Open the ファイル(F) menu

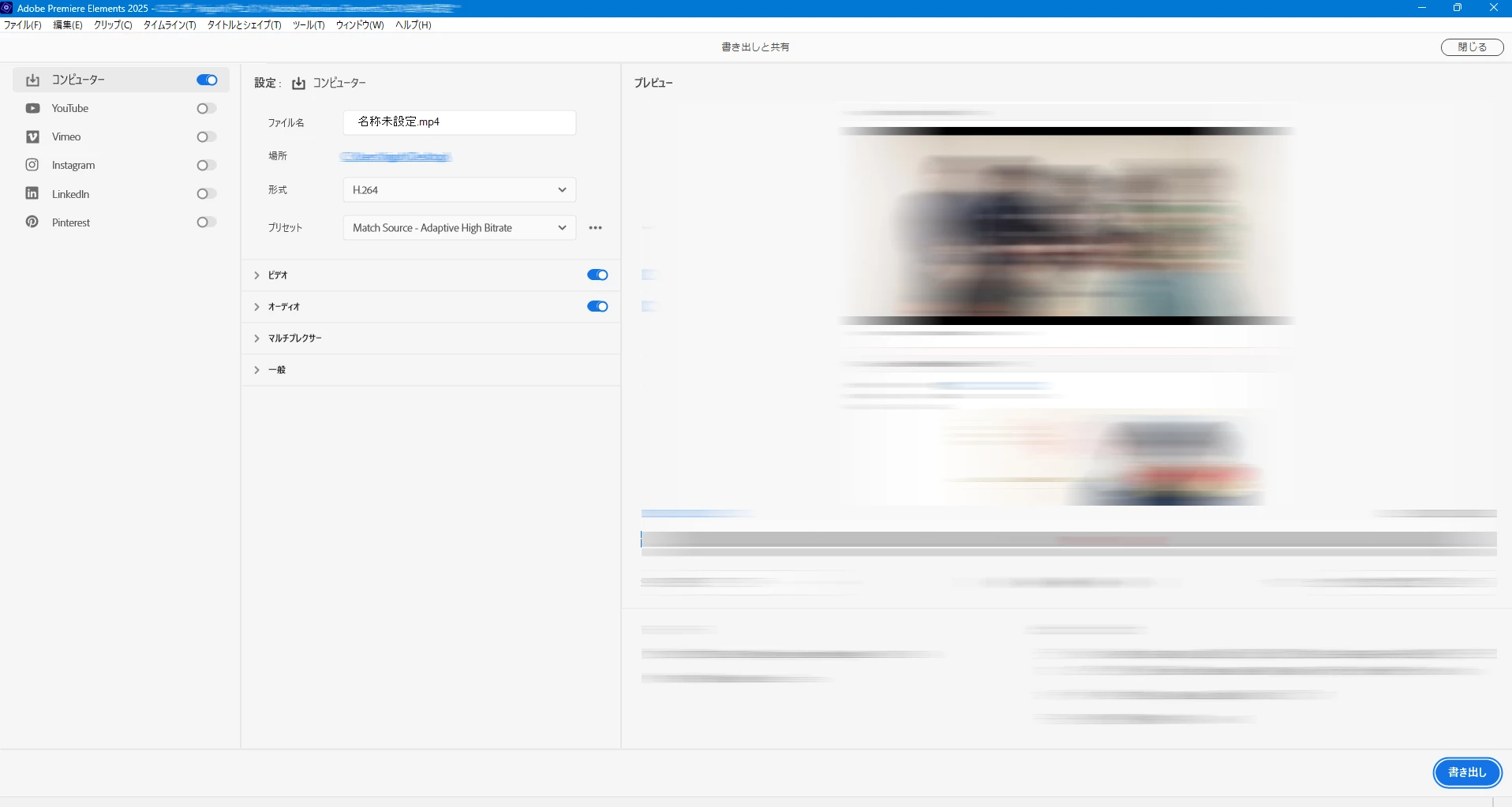(x=23, y=24)
